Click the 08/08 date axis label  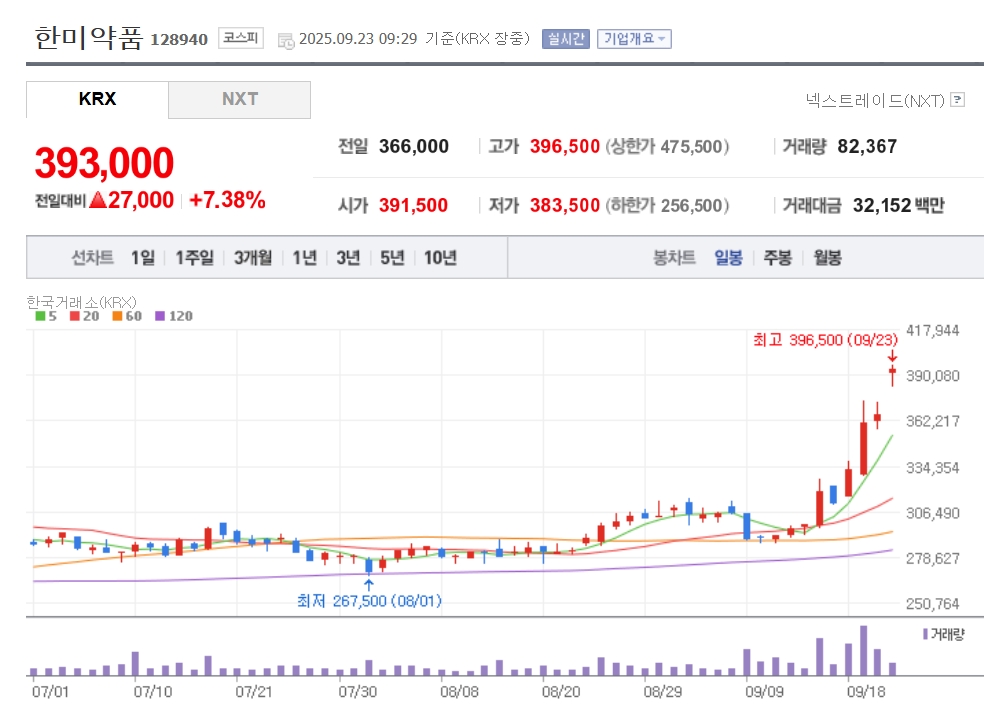(459, 692)
